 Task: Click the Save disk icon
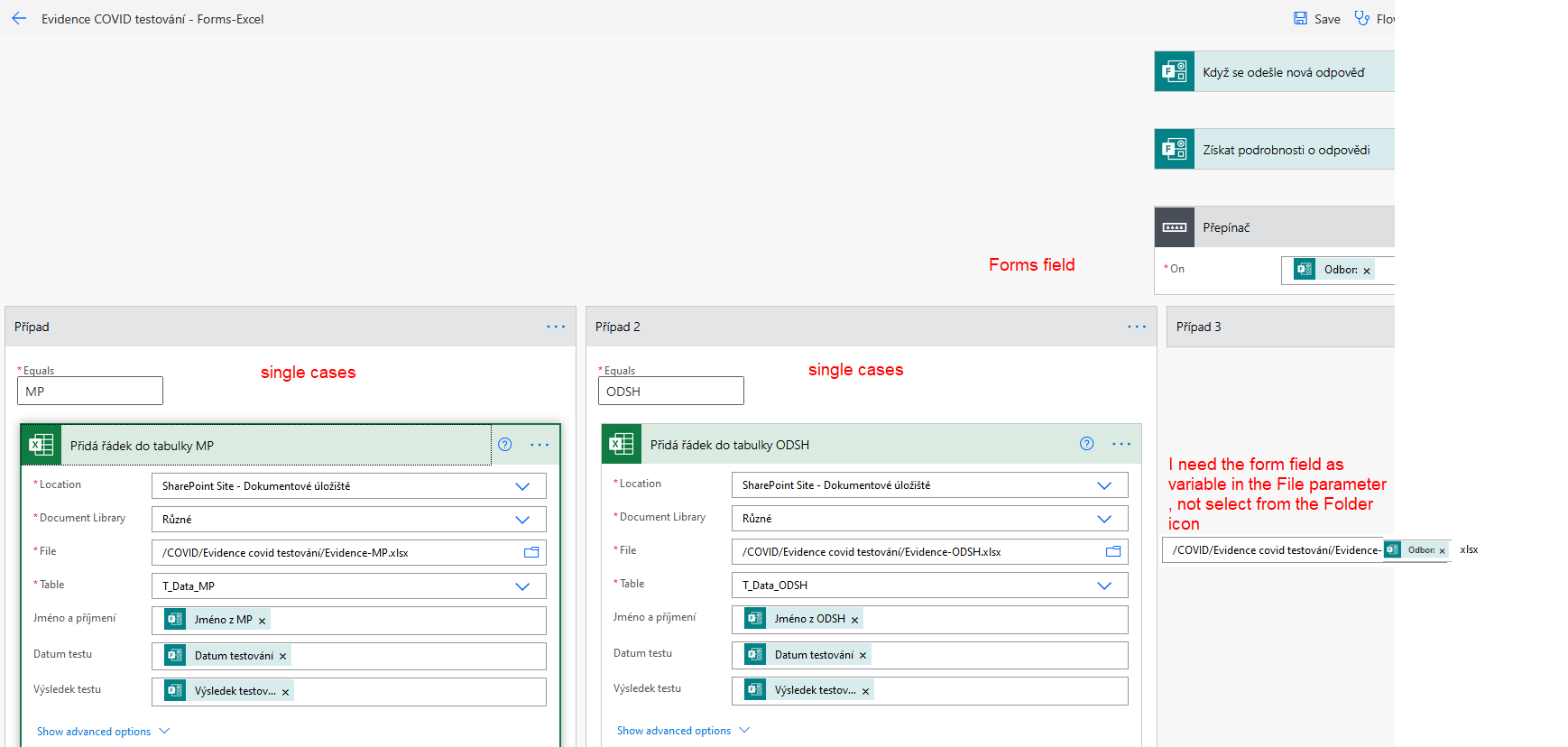tap(1300, 18)
